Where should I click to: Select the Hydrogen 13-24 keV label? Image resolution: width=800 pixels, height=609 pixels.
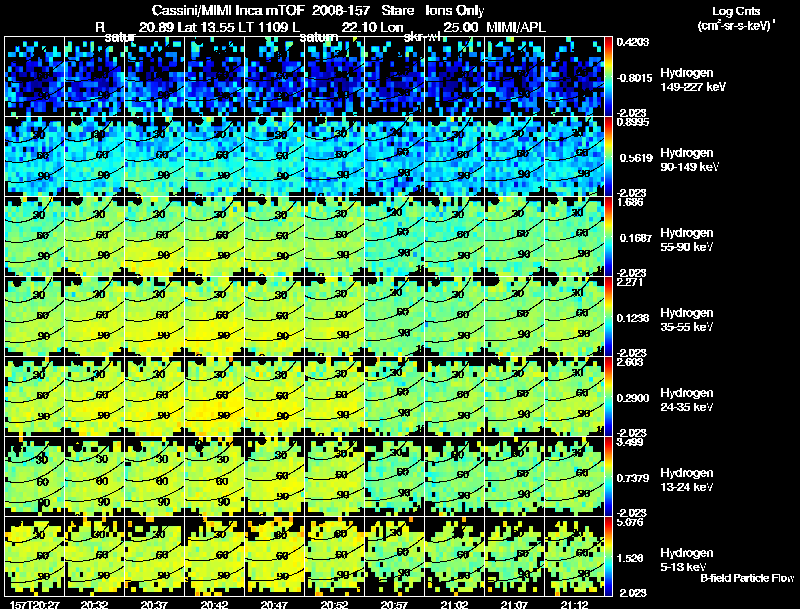click(687, 480)
